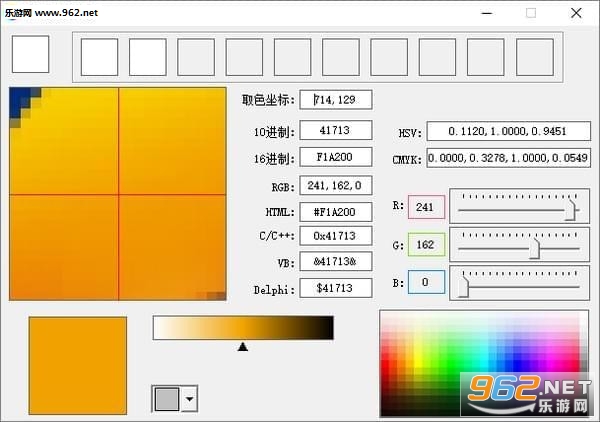
Task: Click the magnified pixel preview area
Action: 118,194
